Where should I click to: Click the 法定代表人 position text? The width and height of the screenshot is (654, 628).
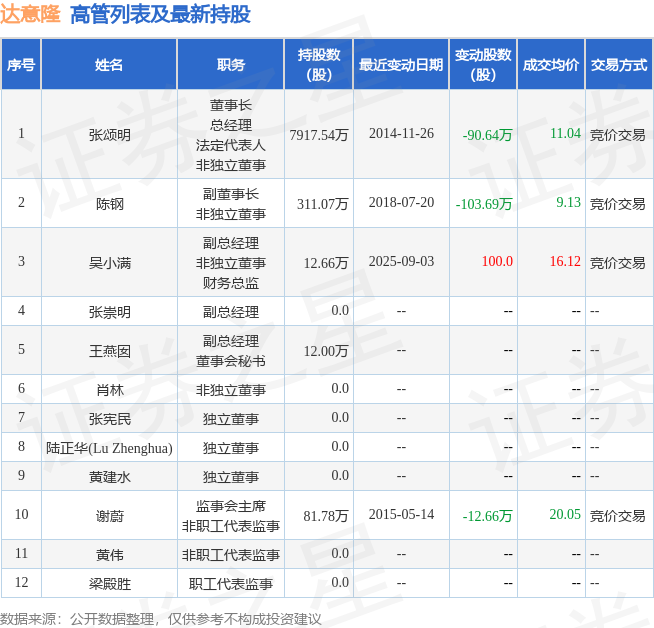point(231,145)
